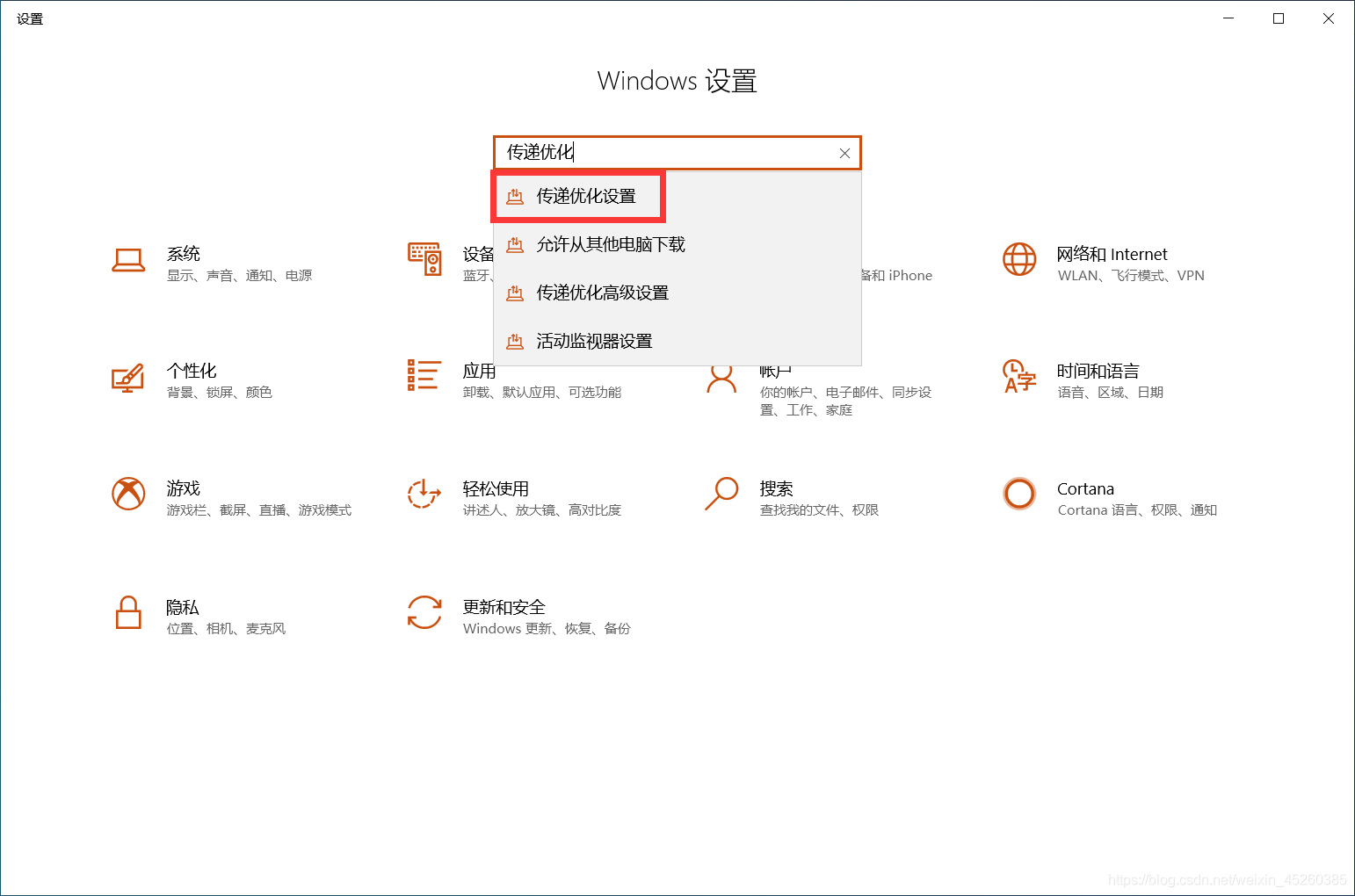
Task: Clear the search box with the X
Action: pyautogui.click(x=844, y=153)
